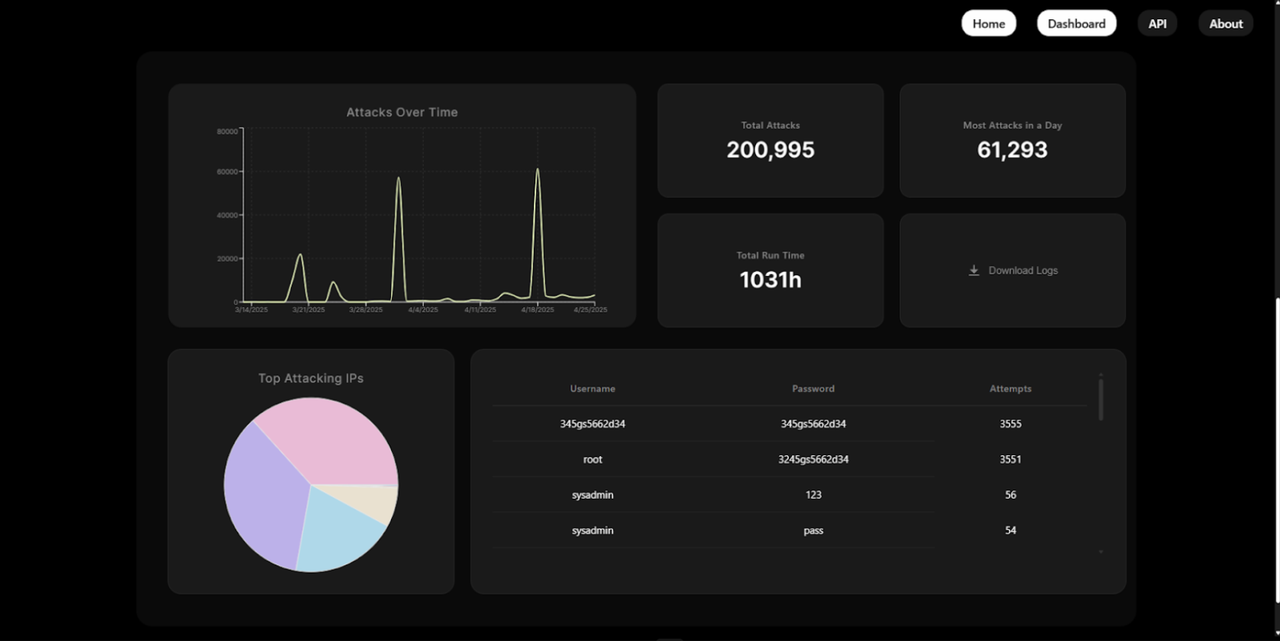Click the Top Attacking IPs heading
1280x641 pixels.
click(311, 378)
